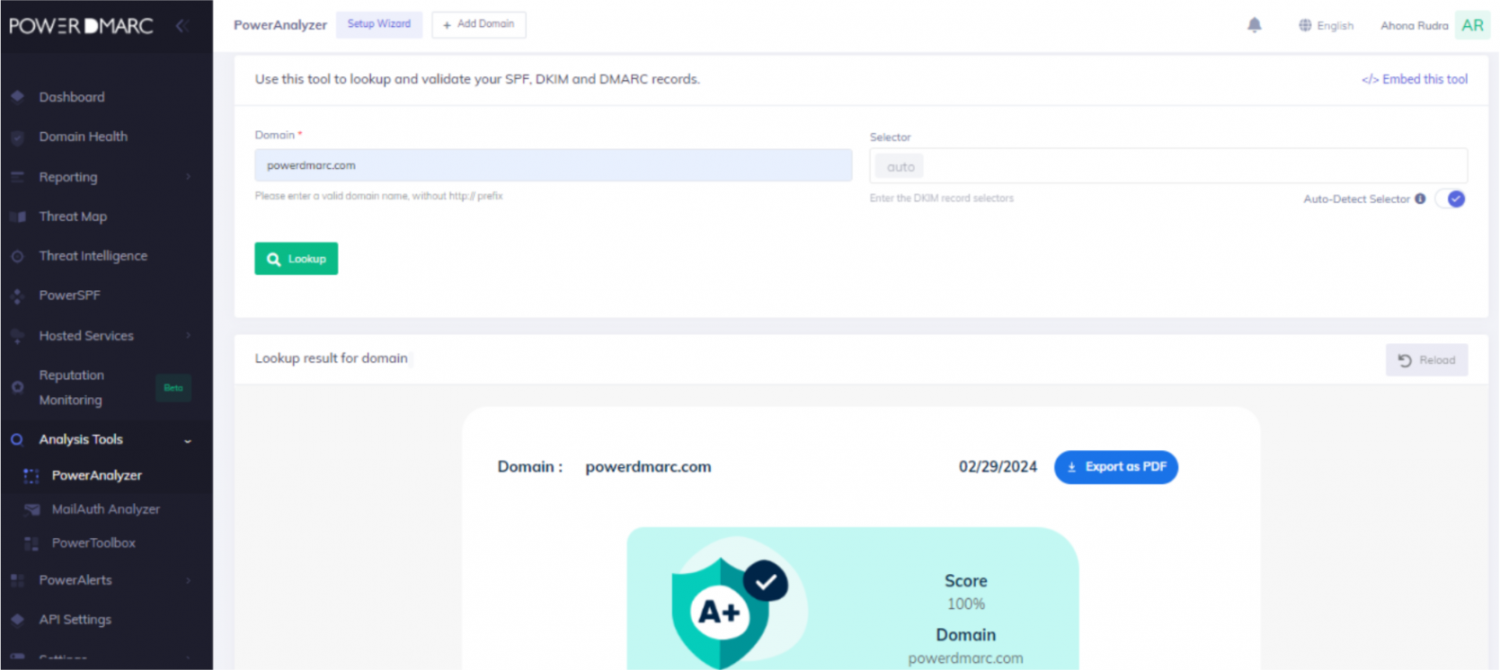This screenshot has height=670, width=1500.
Task: Click the Lookup button
Action: (296, 258)
